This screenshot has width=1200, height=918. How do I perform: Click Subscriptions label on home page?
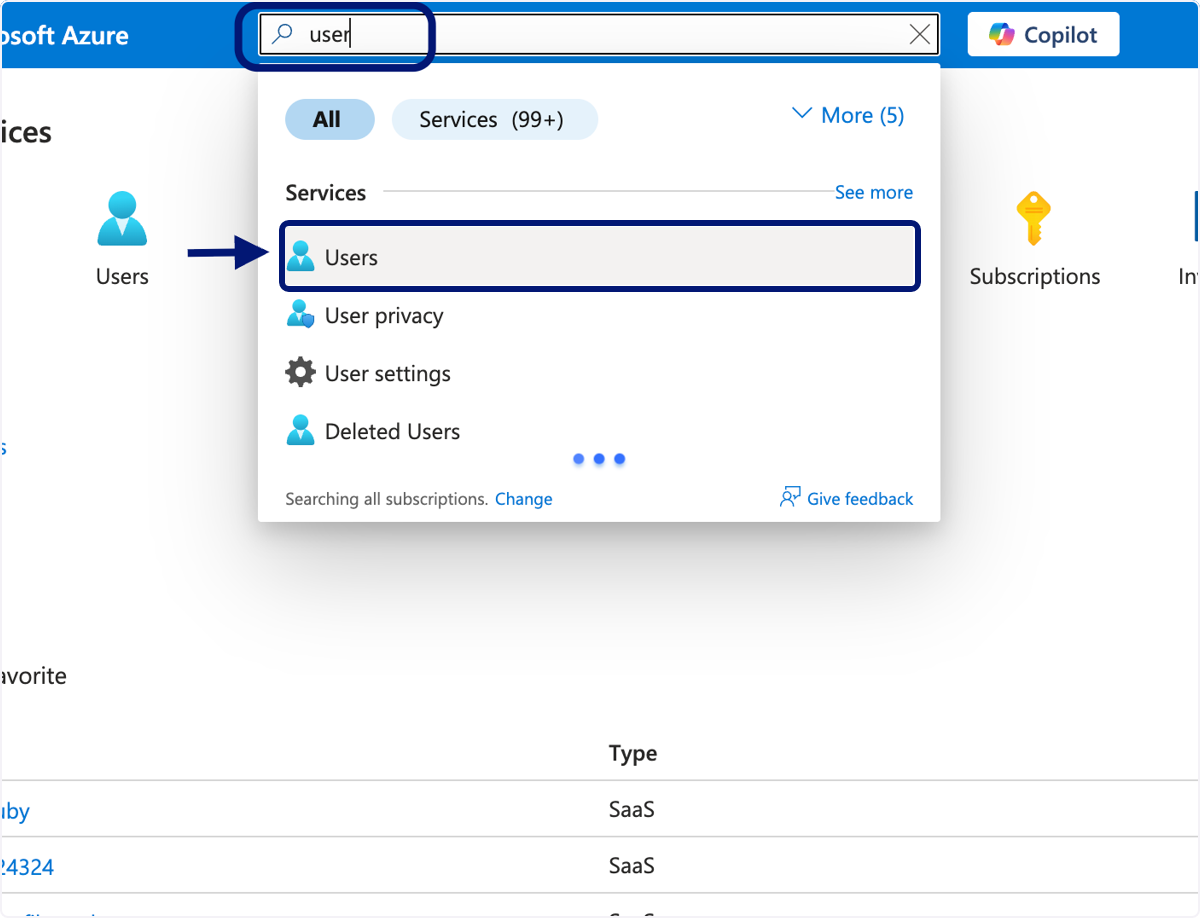[1034, 276]
